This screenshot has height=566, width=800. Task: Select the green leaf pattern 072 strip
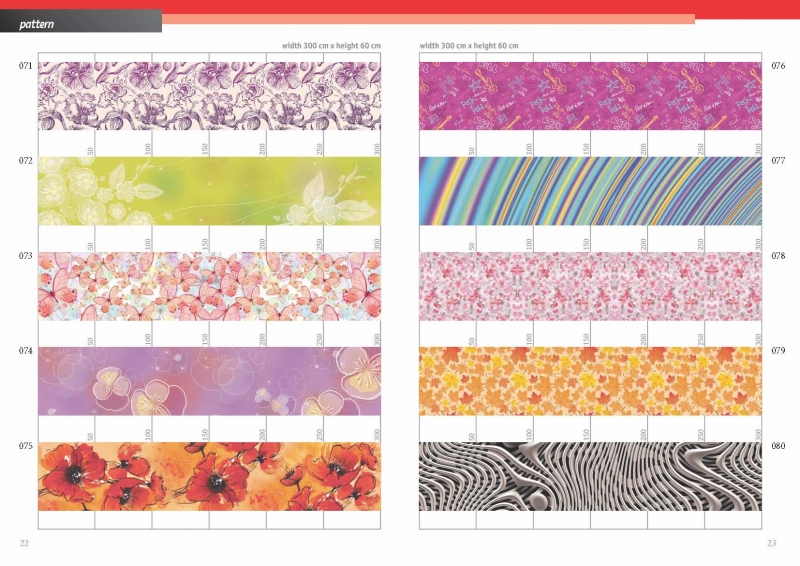tap(209, 191)
